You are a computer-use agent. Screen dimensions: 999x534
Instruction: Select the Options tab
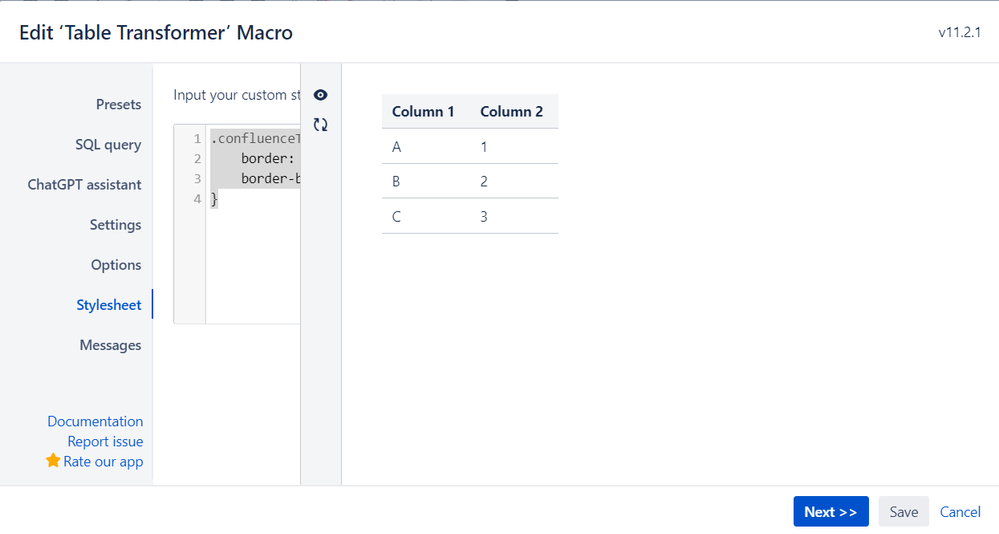pyautogui.click(x=116, y=265)
